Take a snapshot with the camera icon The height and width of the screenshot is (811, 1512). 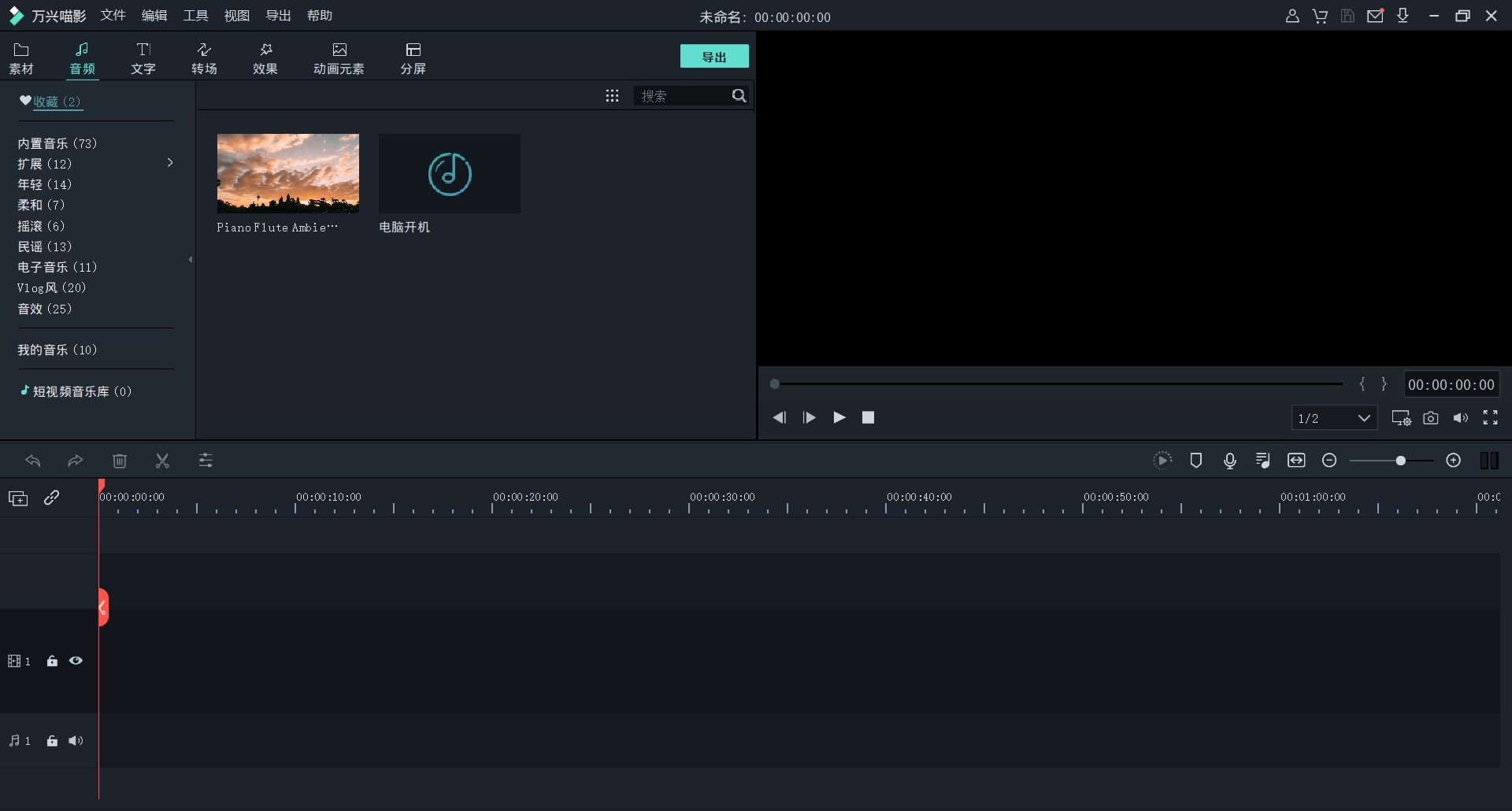point(1430,418)
